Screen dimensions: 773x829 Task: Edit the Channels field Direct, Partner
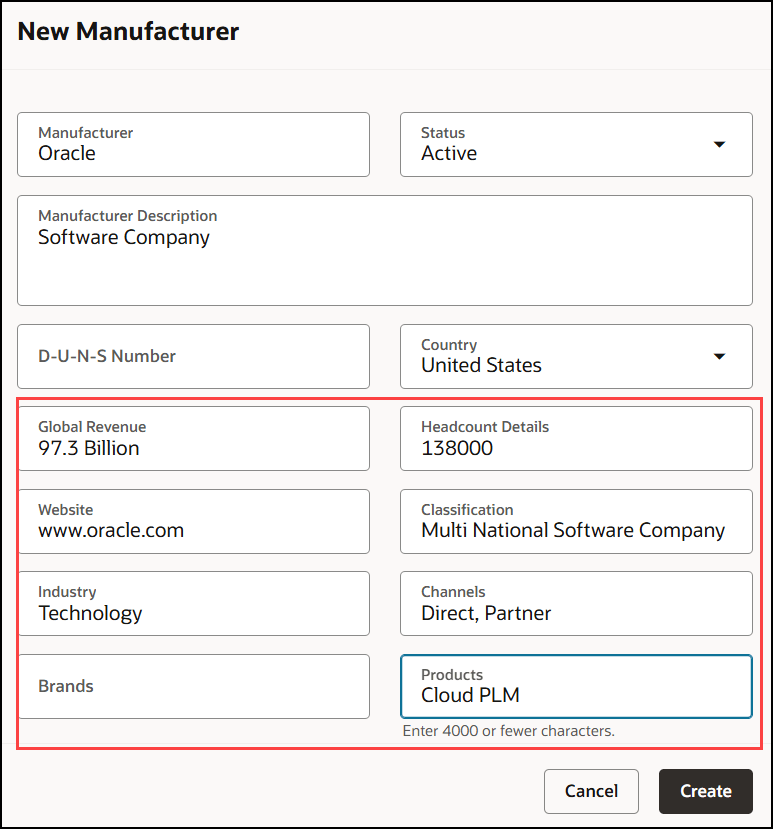click(x=576, y=603)
